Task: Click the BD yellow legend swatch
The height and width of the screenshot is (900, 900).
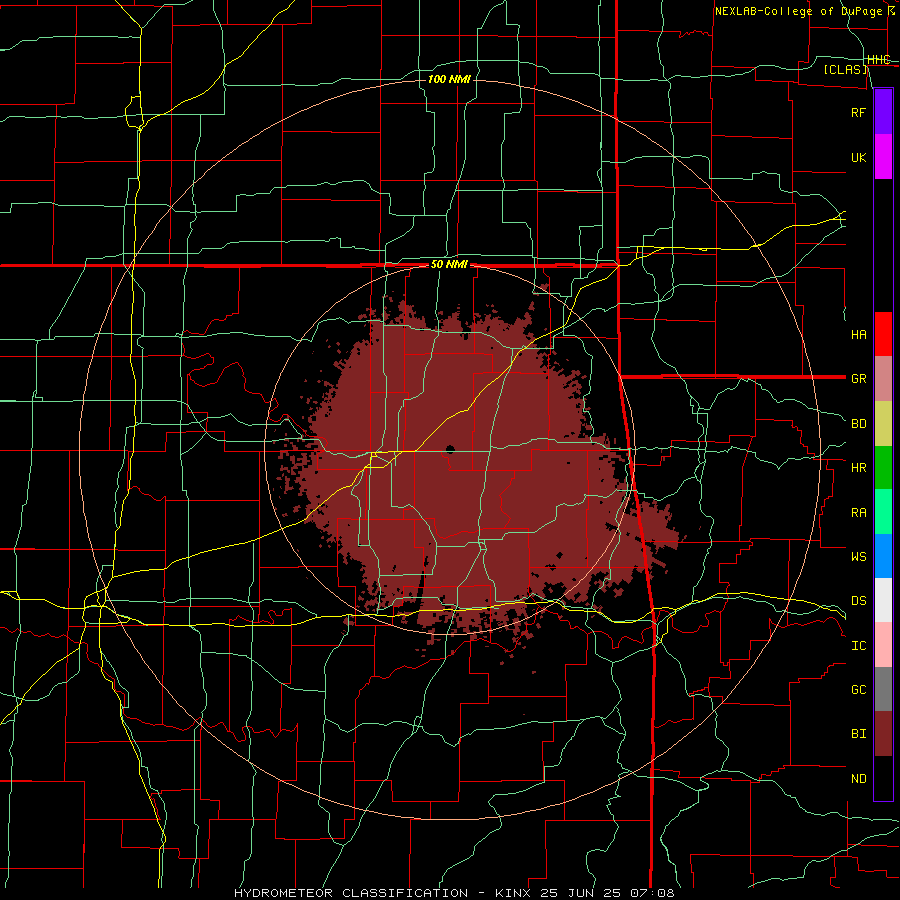Action: [883, 424]
